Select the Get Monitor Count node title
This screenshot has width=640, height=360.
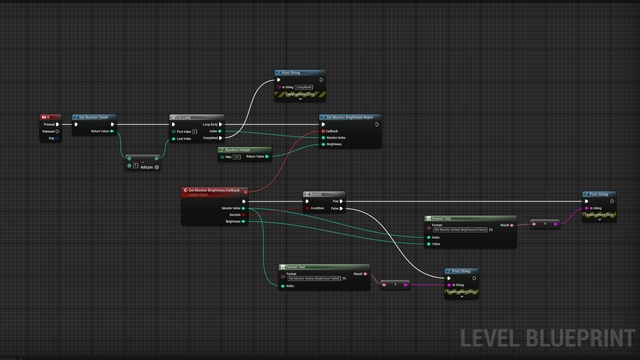tap(94, 117)
